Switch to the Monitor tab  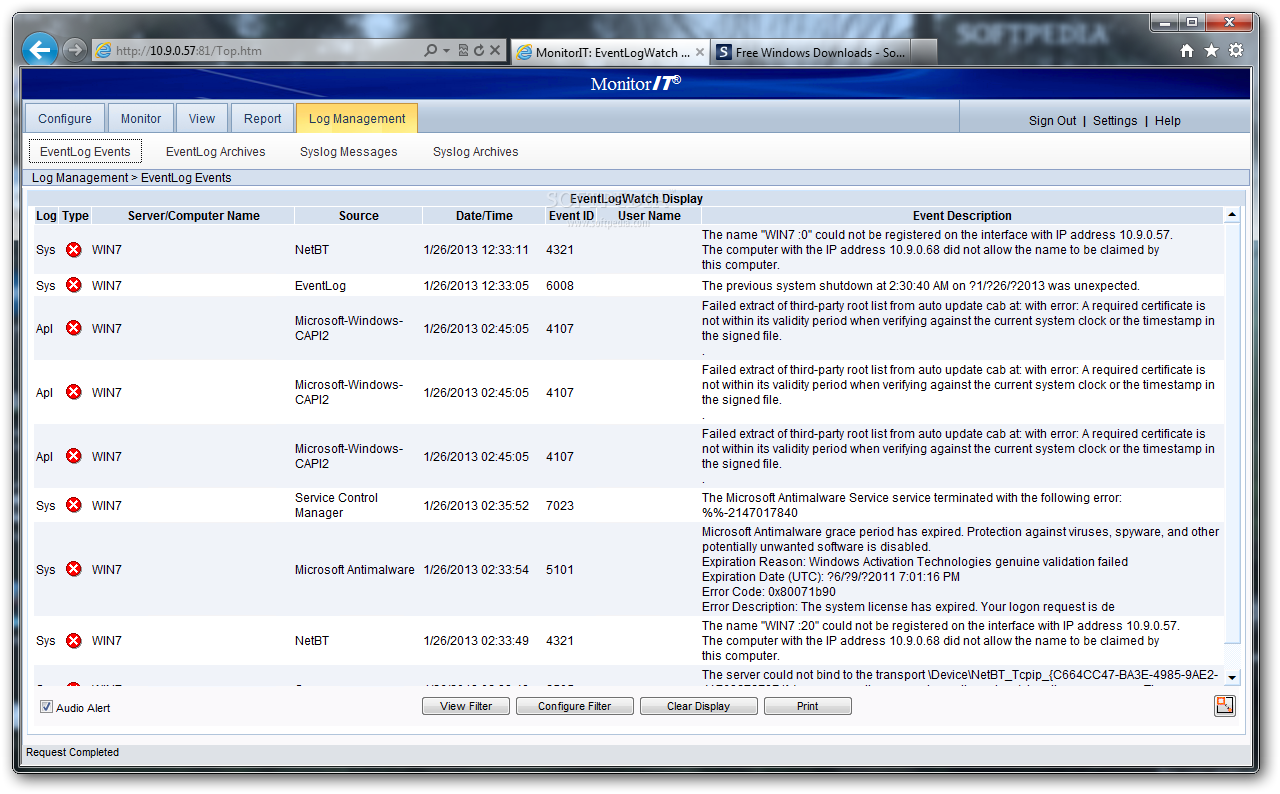(141, 118)
